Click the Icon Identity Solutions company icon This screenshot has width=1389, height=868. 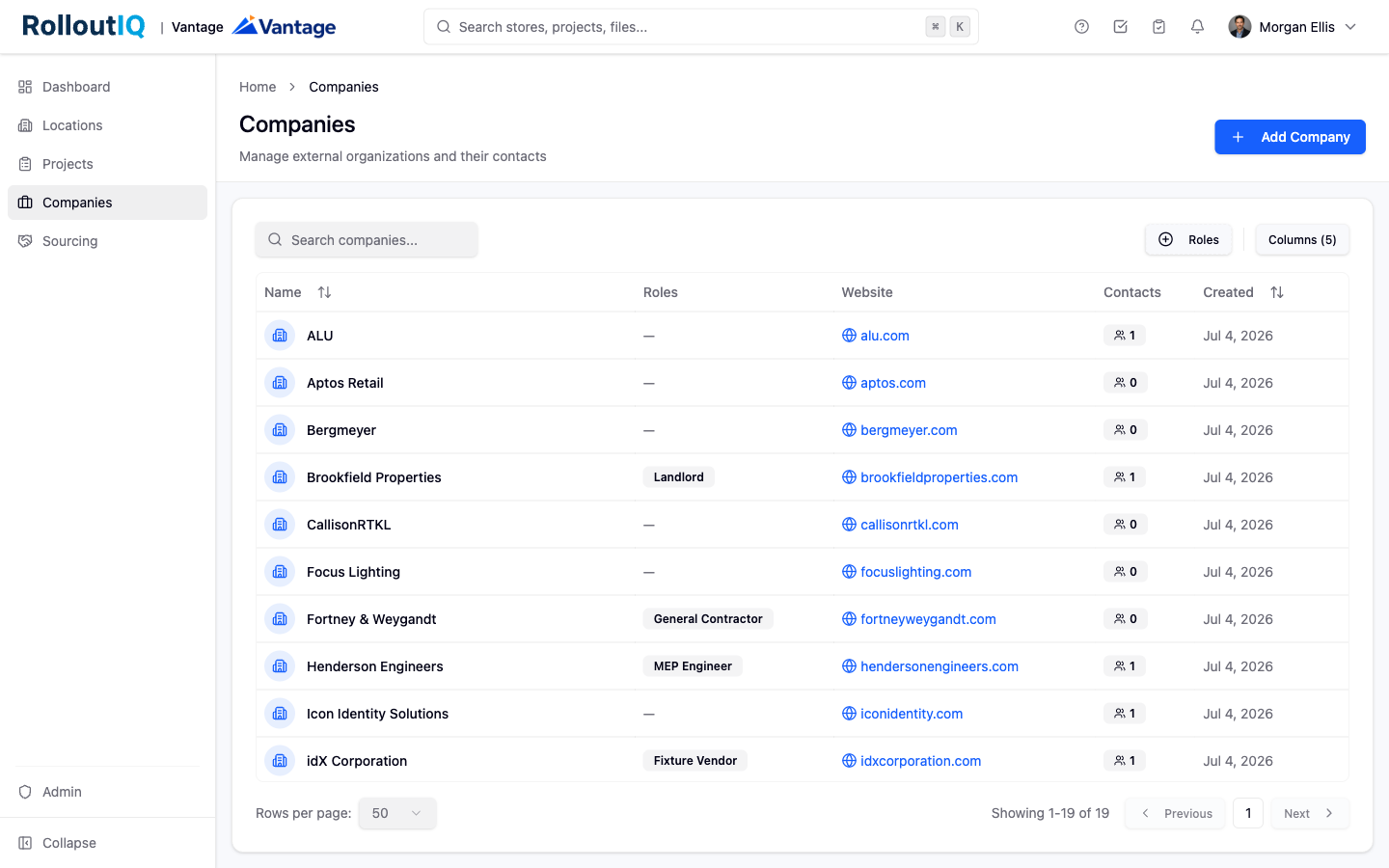[280, 714]
